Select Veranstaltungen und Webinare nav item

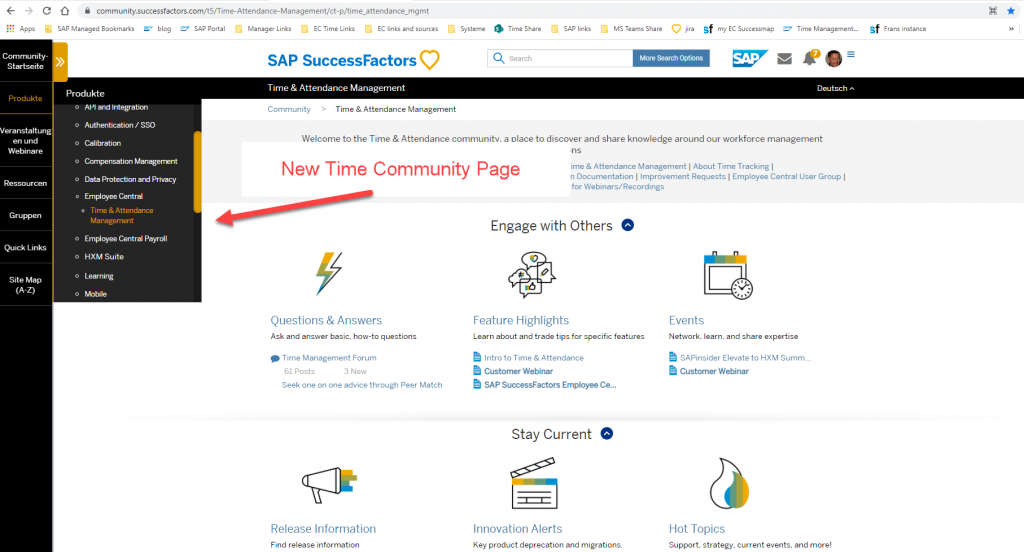click(25, 140)
